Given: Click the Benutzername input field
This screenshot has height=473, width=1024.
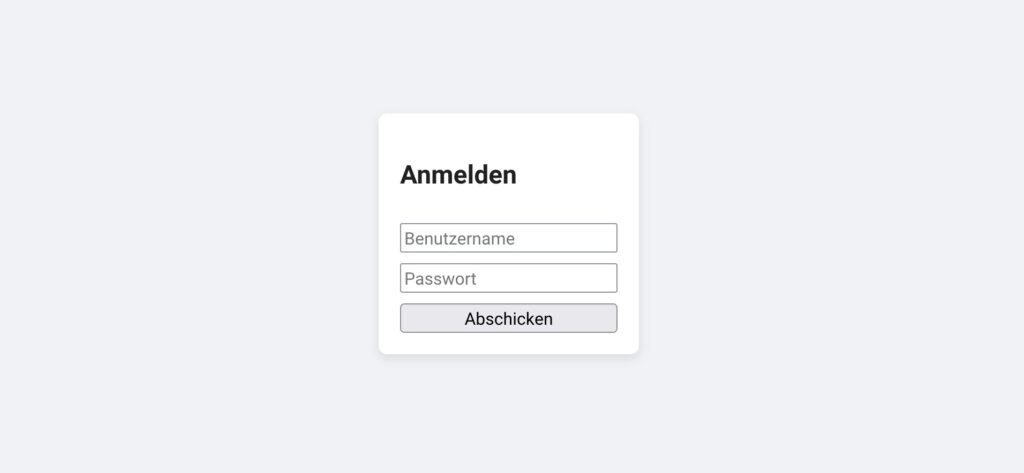Looking at the screenshot, I should click(x=508, y=238).
